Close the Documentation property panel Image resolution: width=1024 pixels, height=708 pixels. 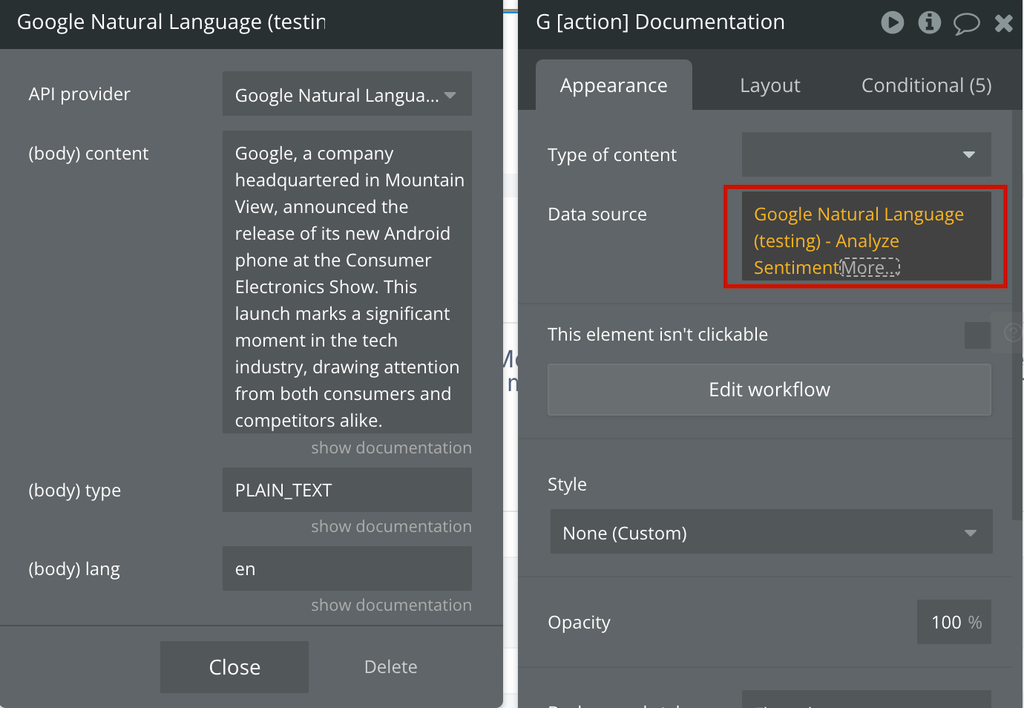pyautogui.click(x=1004, y=24)
